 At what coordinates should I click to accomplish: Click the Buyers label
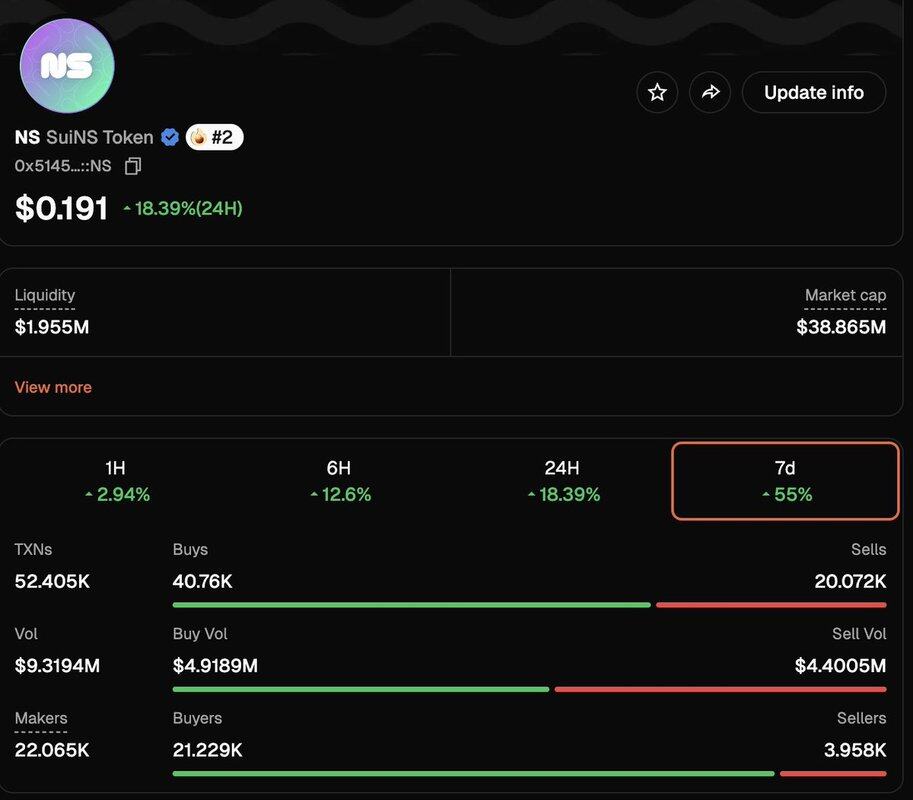pyautogui.click(x=197, y=718)
